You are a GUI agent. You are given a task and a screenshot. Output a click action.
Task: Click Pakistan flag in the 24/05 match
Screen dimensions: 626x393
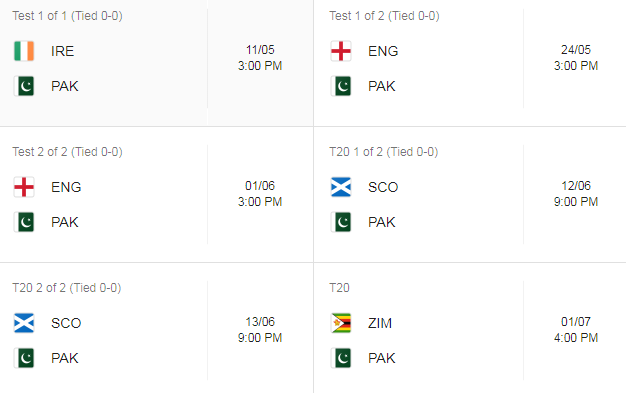point(341,86)
